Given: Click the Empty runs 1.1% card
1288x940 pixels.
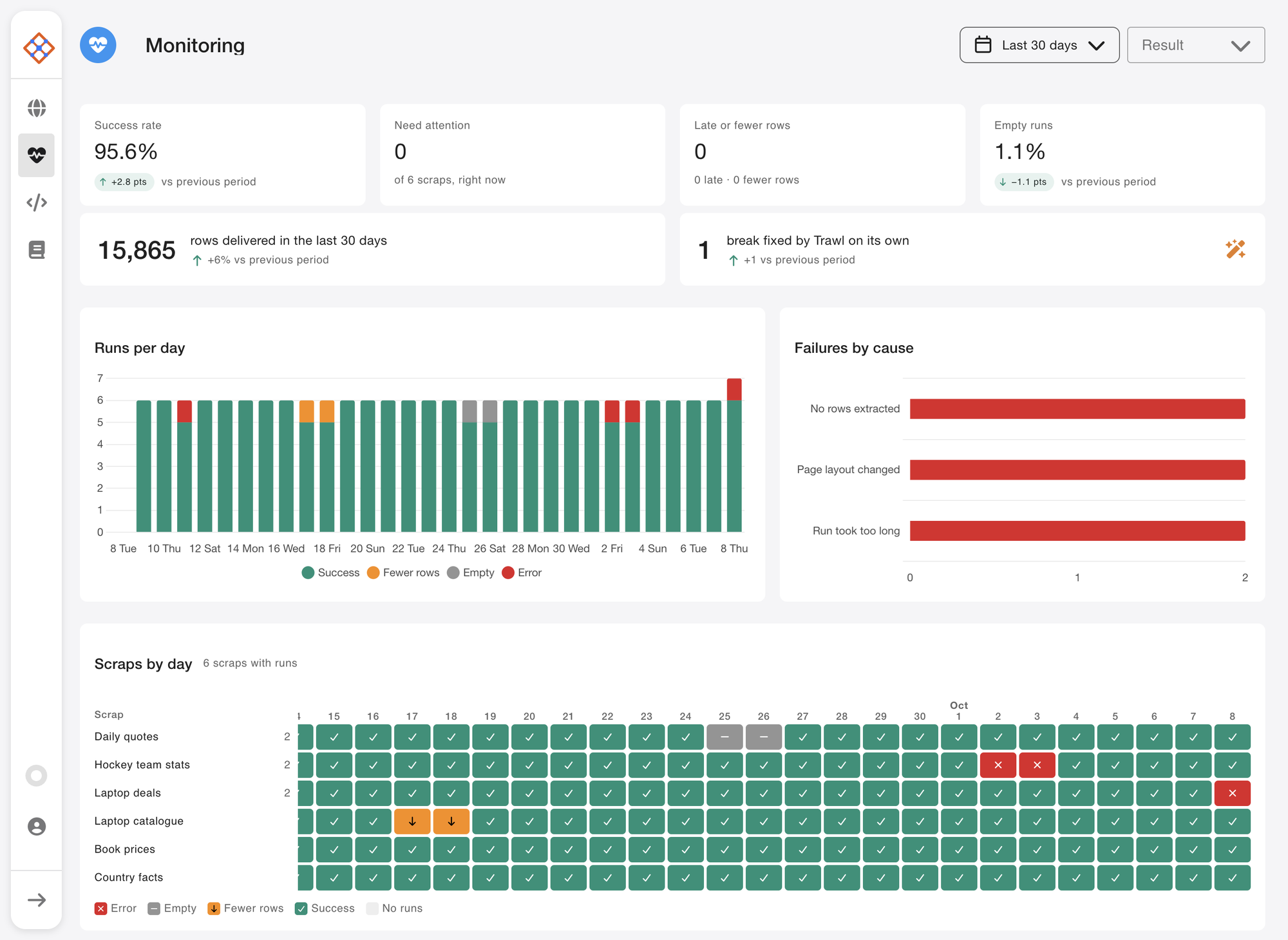Looking at the screenshot, I should coord(1122,155).
